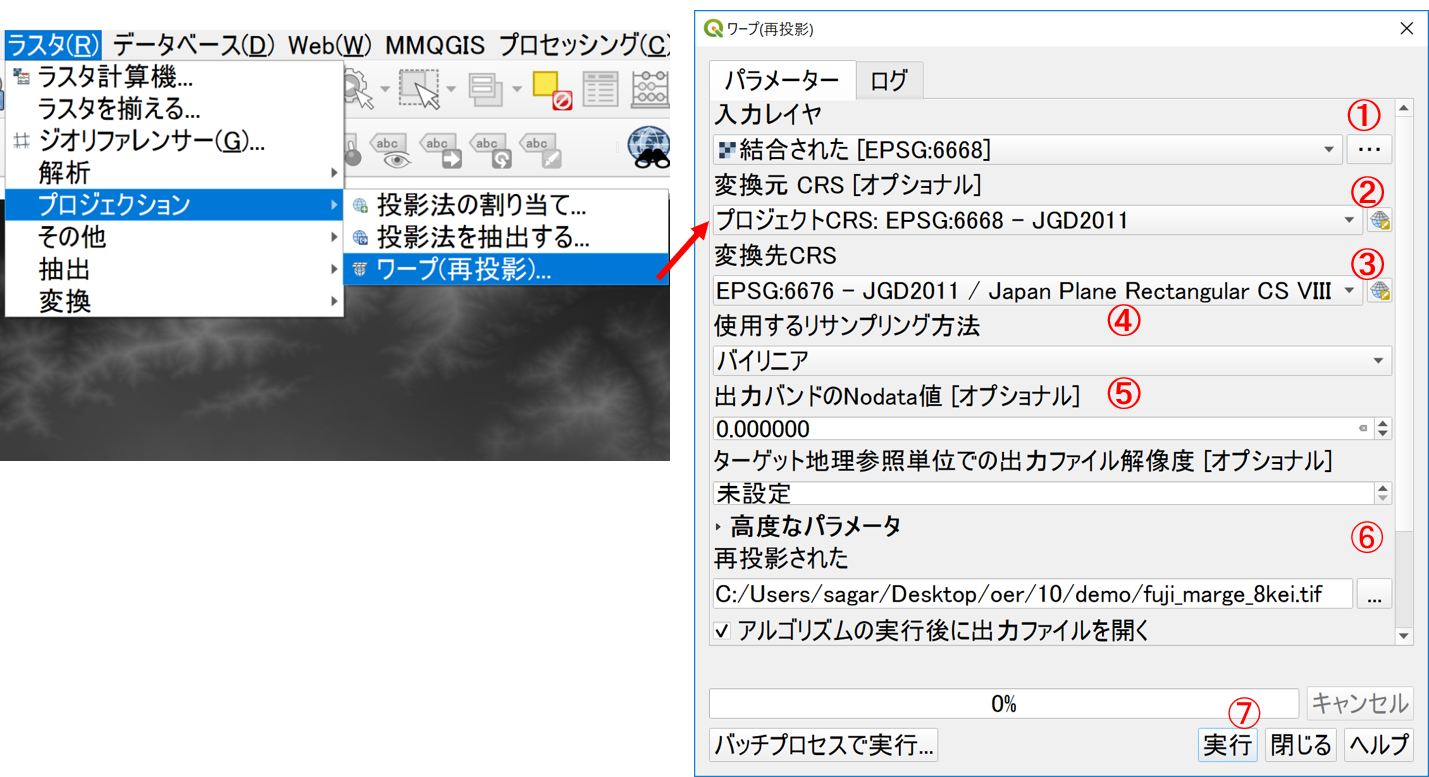The height and width of the screenshot is (777, 1429).
Task: Open the Web(W) menu
Action: pyautogui.click(x=330, y=45)
